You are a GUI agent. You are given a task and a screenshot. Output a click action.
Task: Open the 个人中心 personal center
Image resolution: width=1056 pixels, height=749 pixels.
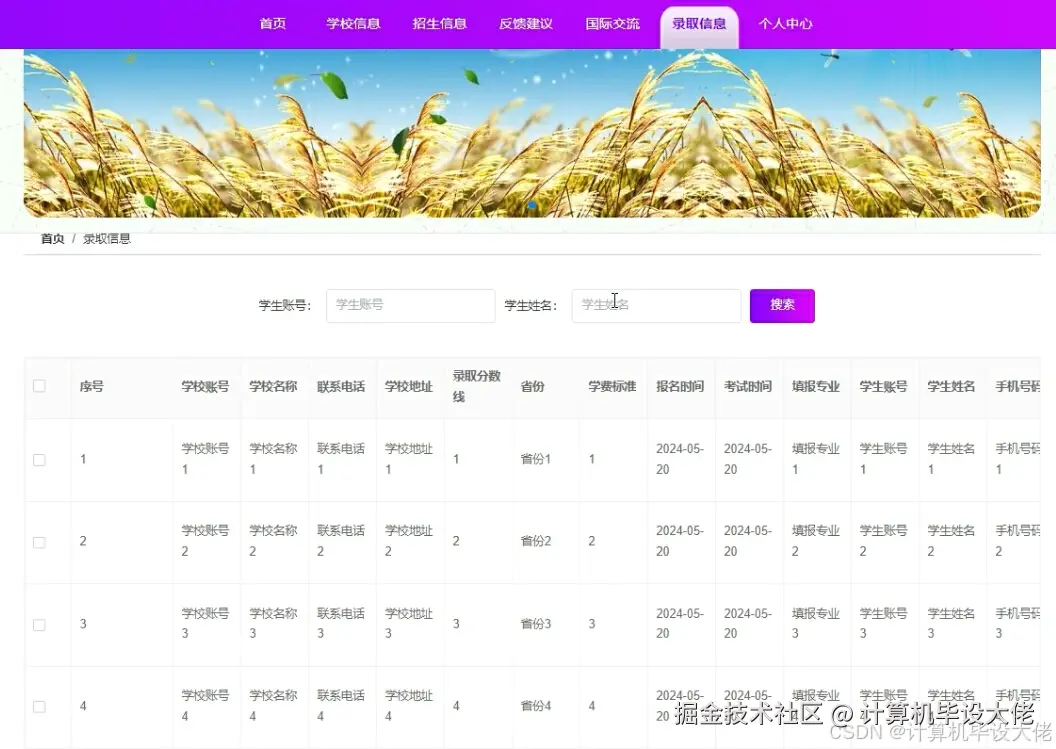coord(786,23)
